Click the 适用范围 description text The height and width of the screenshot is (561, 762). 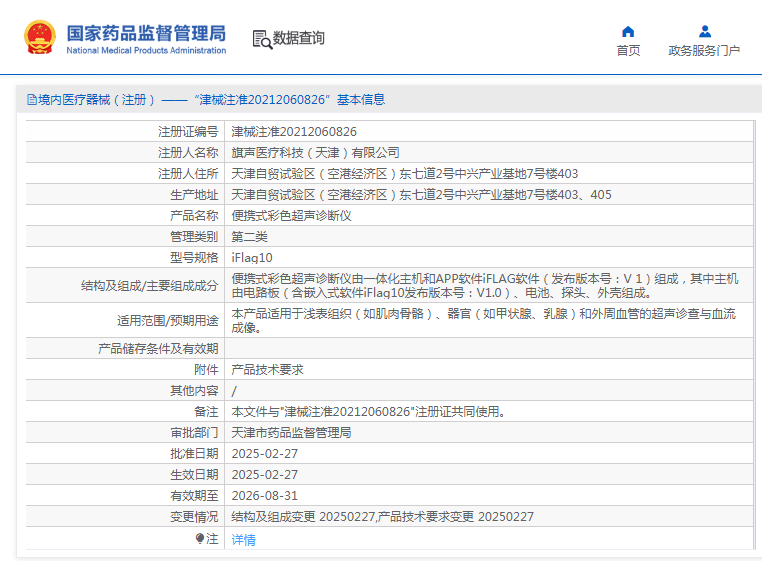click(484, 321)
